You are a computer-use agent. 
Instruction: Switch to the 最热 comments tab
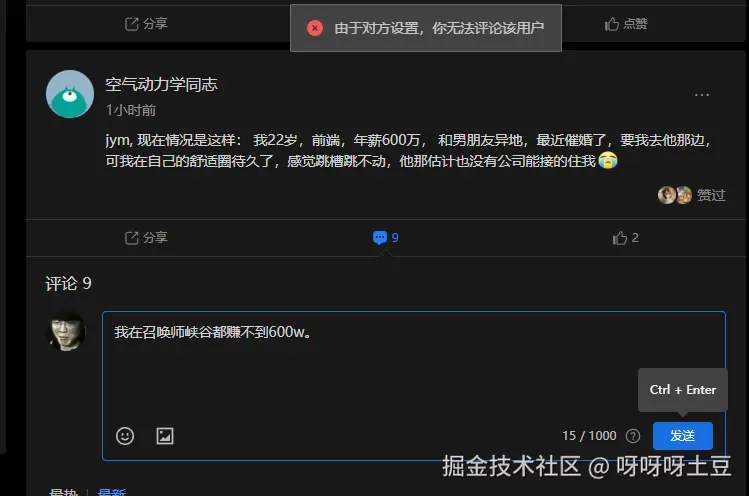point(64,492)
